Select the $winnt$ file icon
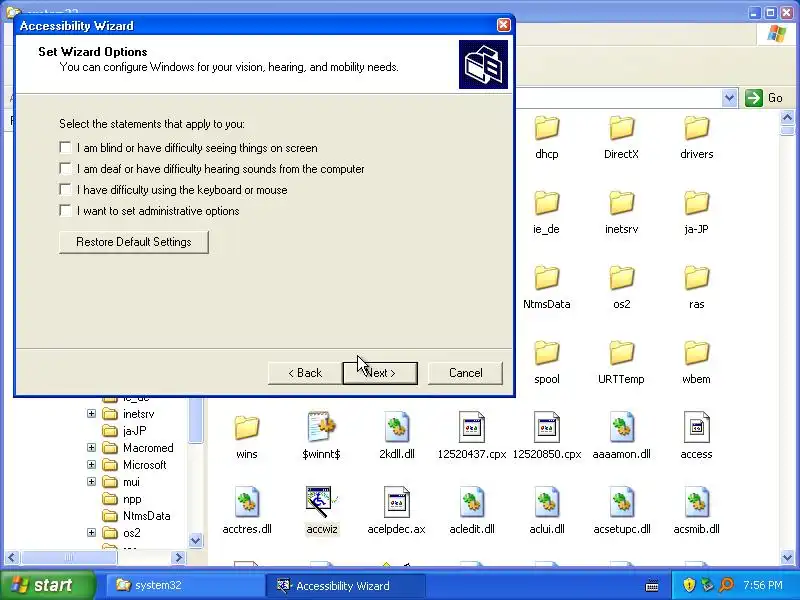 [x=321, y=427]
